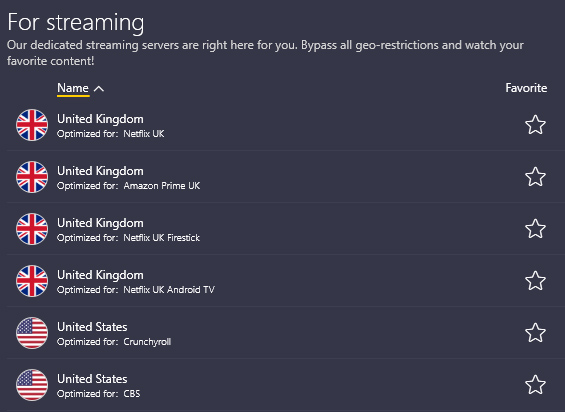Toggle sort order with the Name arrow
565x412 pixels.
99,89
